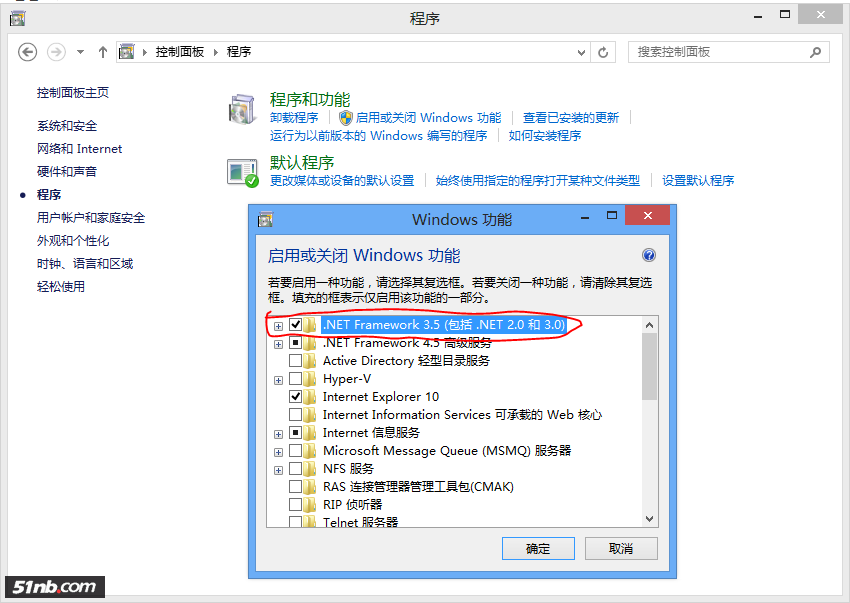This screenshot has width=850, height=603.
Task: Open the 默认程序 heading link
Action: click(301, 162)
